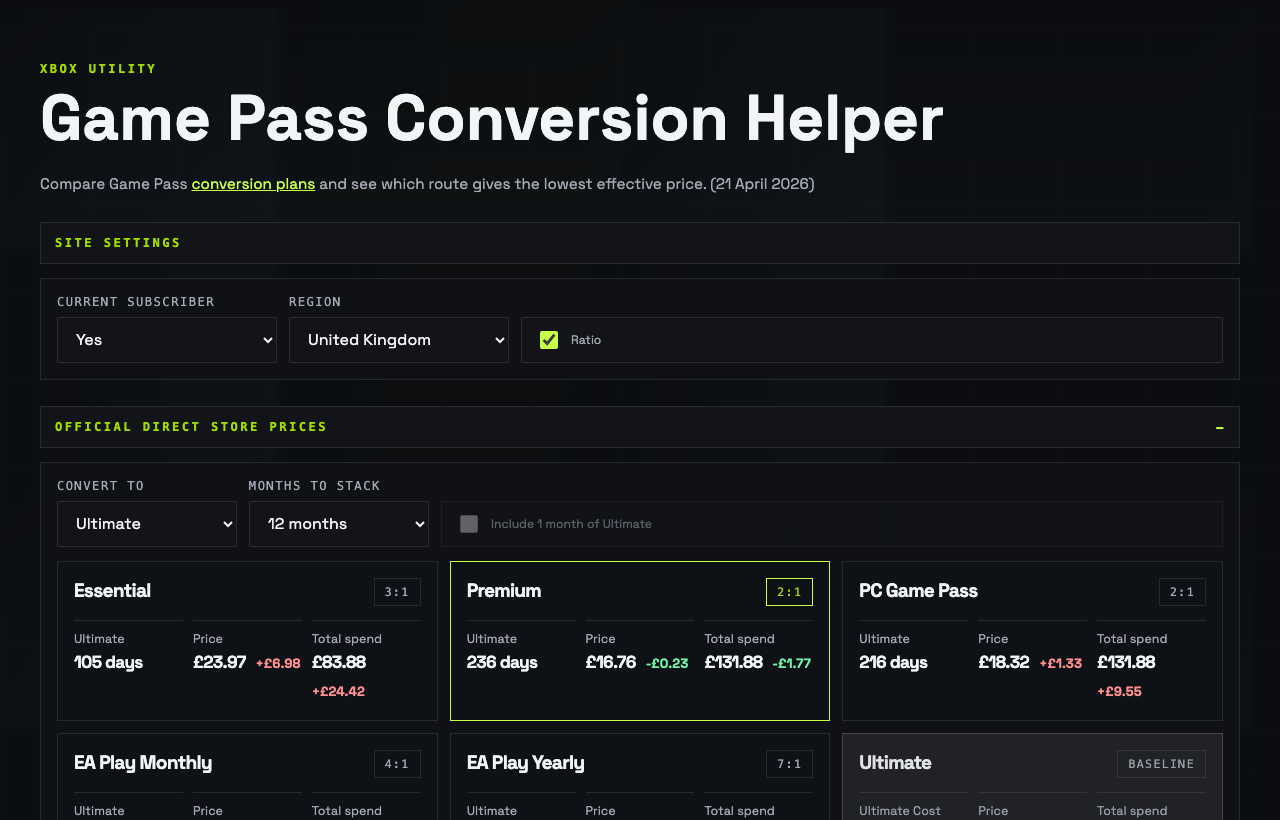This screenshot has height=820, width=1280.
Task: Click the +£24.42 difference on Essential
Action: click(338, 691)
